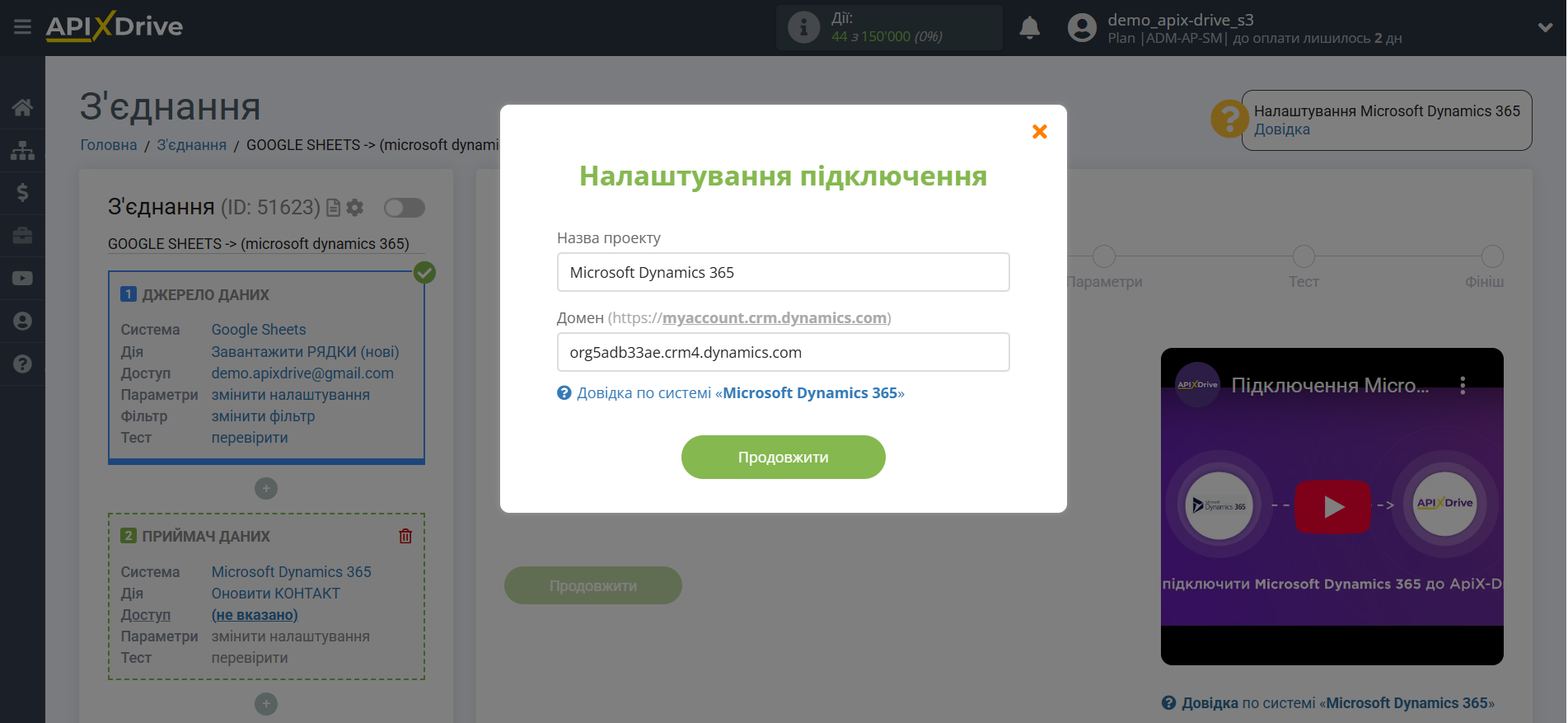Delete the data receiver block trash icon
This screenshot has height=723, width=1568.
click(405, 536)
